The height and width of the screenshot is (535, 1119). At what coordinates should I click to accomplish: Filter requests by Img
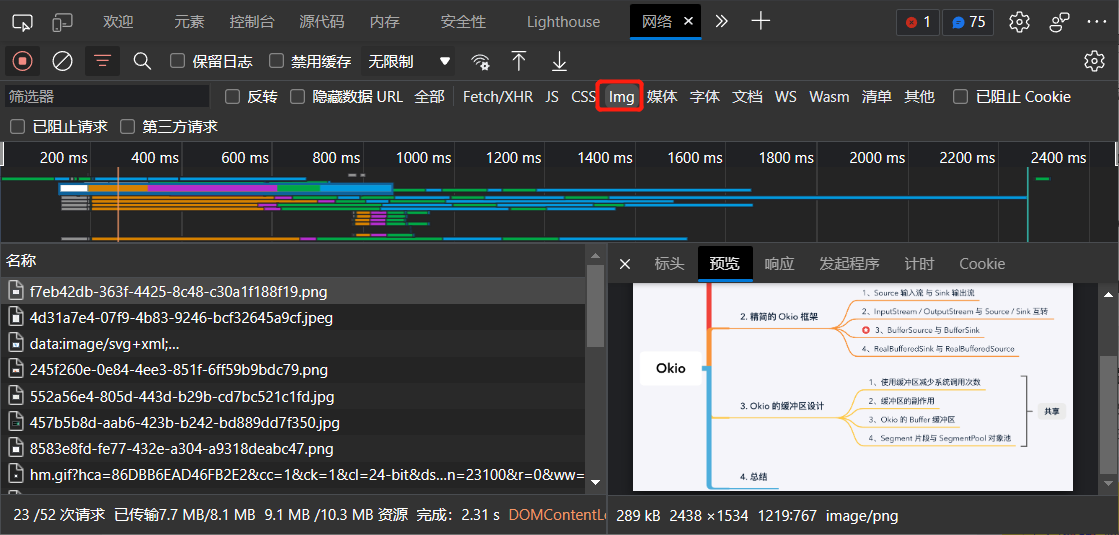[622, 96]
